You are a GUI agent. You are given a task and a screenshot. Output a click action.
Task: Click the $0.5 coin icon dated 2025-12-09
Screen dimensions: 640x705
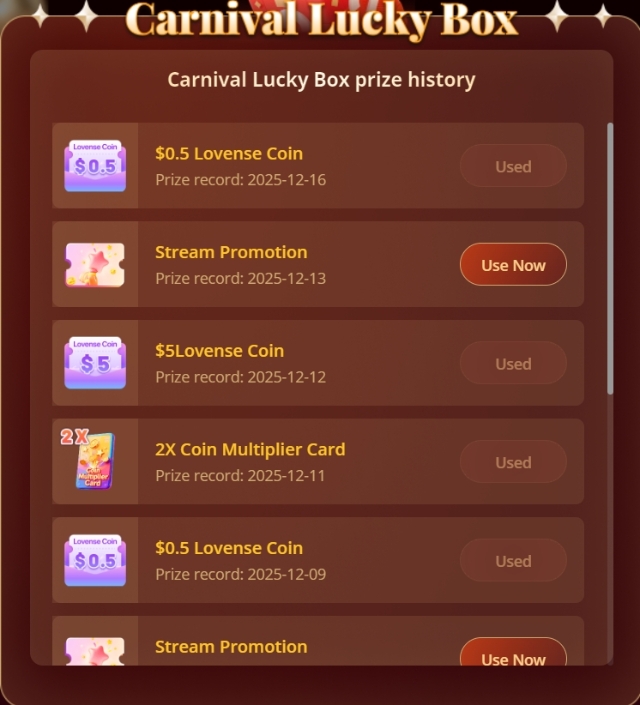tap(95, 560)
